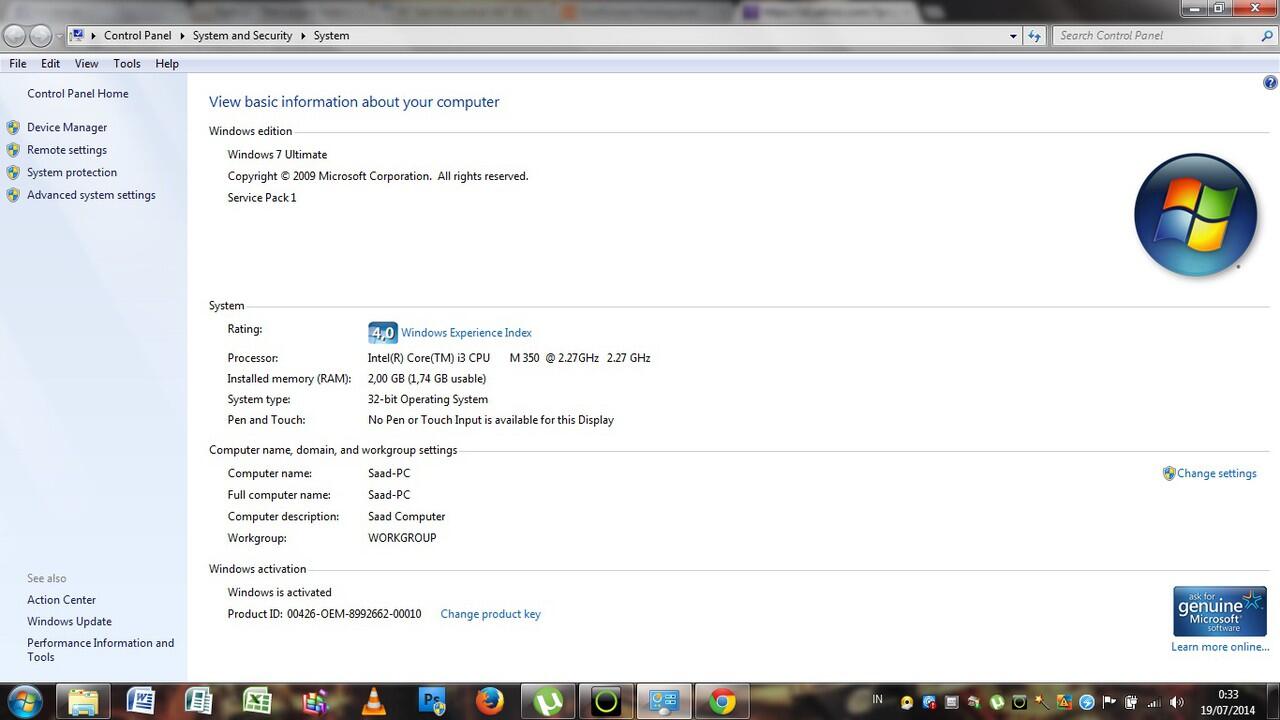Open the volume speaker tray icon
Image resolution: width=1280 pixels, height=720 pixels.
click(1176, 703)
